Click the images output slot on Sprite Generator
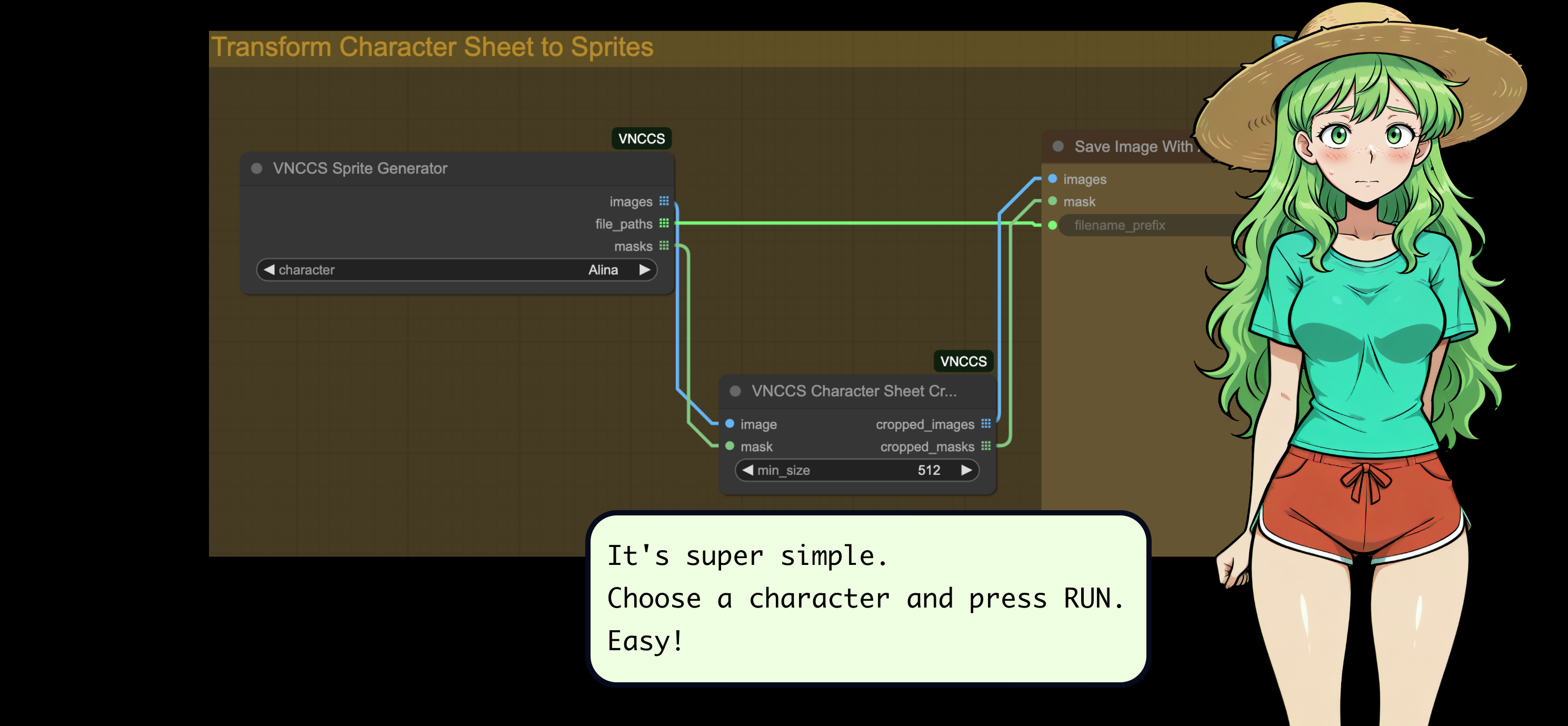Screen dimensions: 1568x726 (x=664, y=201)
